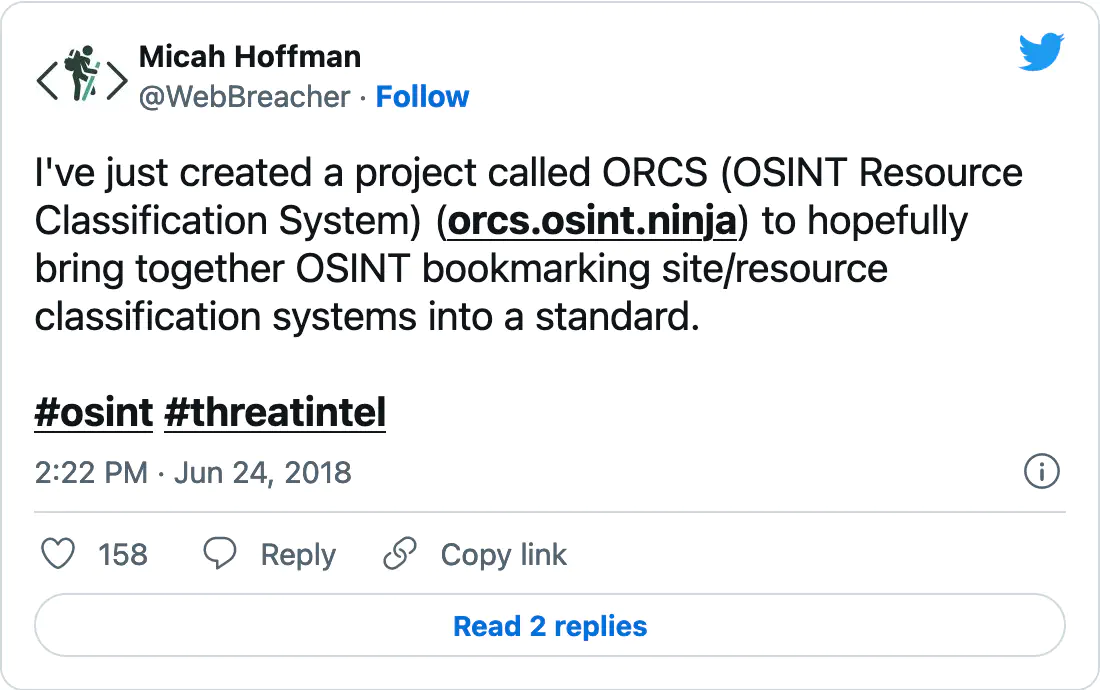Click the speech bubble reply icon
The image size is (1100, 690).
pos(220,553)
